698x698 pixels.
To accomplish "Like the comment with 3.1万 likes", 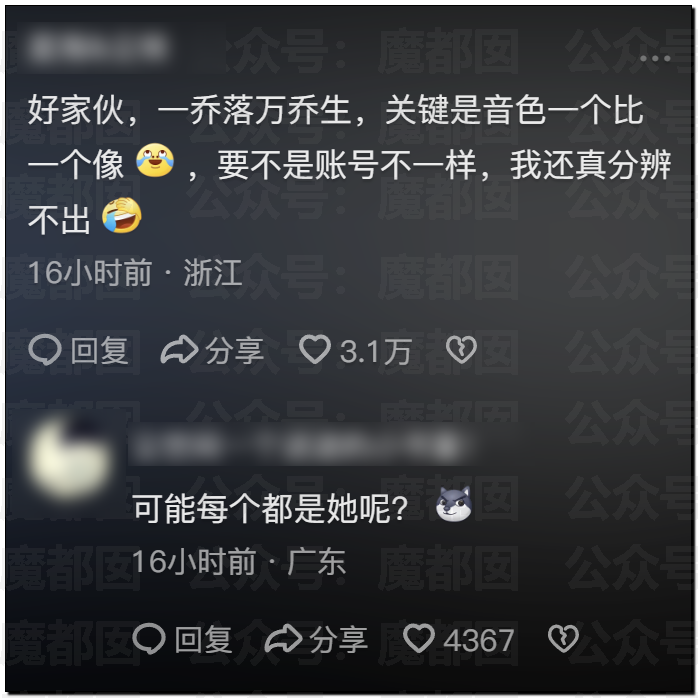I will (x=315, y=349).
